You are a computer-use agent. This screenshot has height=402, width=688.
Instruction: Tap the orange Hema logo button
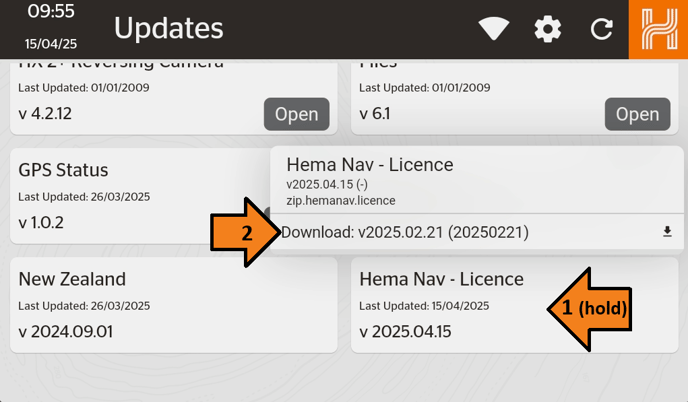(658, 29)
